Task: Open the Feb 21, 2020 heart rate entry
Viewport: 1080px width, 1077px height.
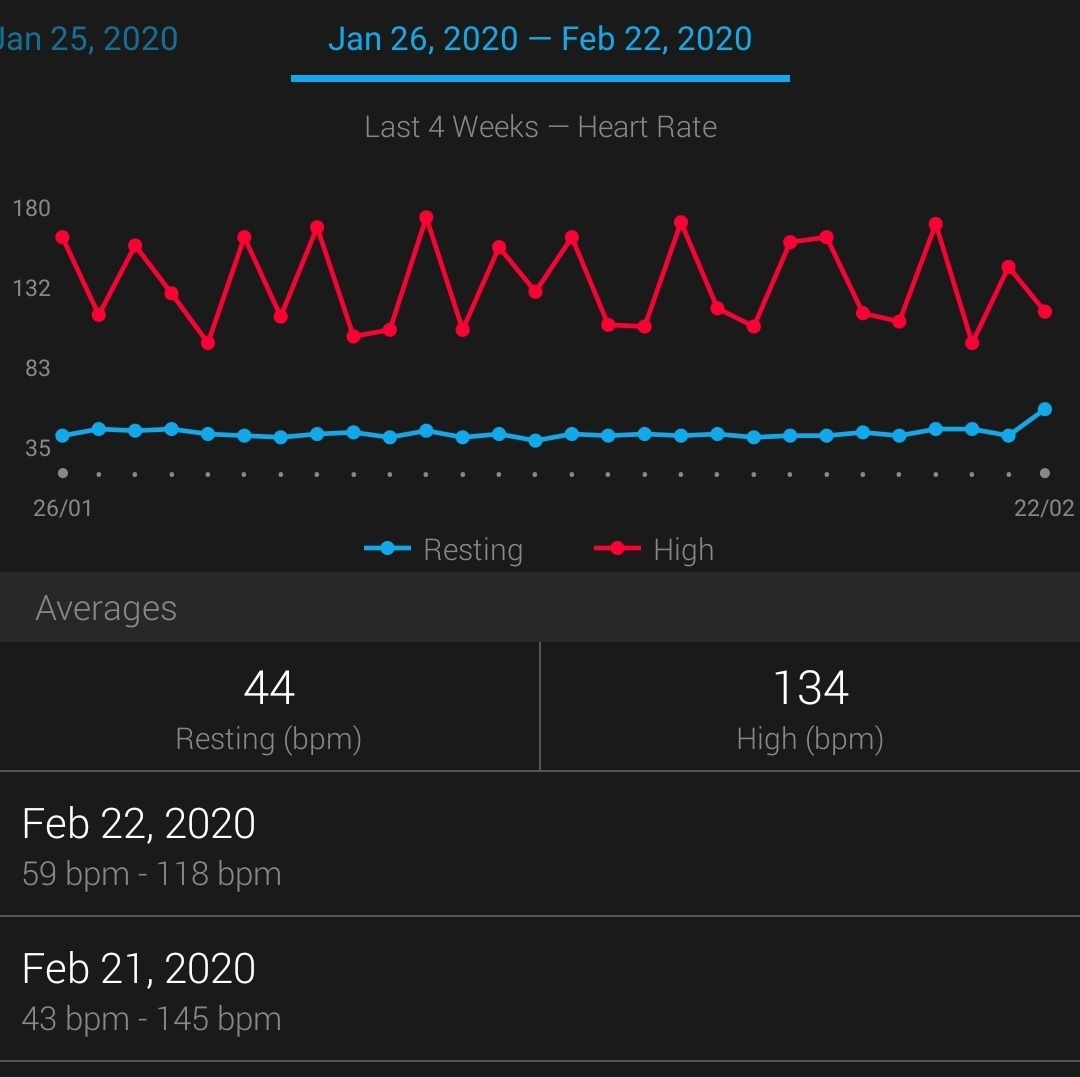Action: [x=540, y=989]
